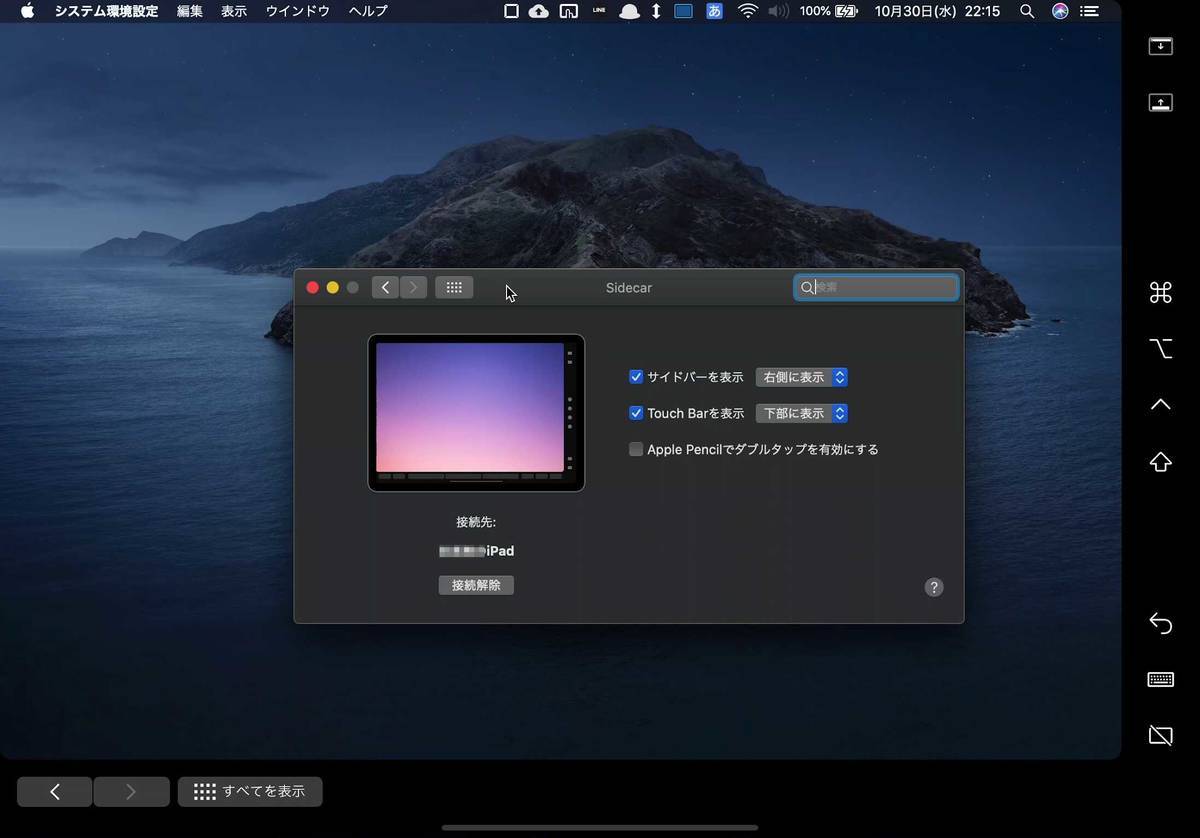Click the cloud upload menu bar icon

pos(539,11)
